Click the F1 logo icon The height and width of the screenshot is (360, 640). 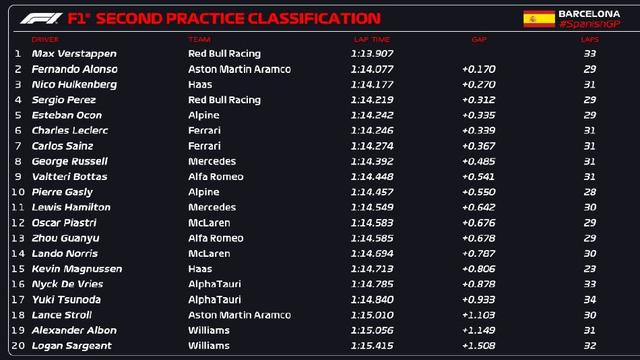(x=41, y=18)
